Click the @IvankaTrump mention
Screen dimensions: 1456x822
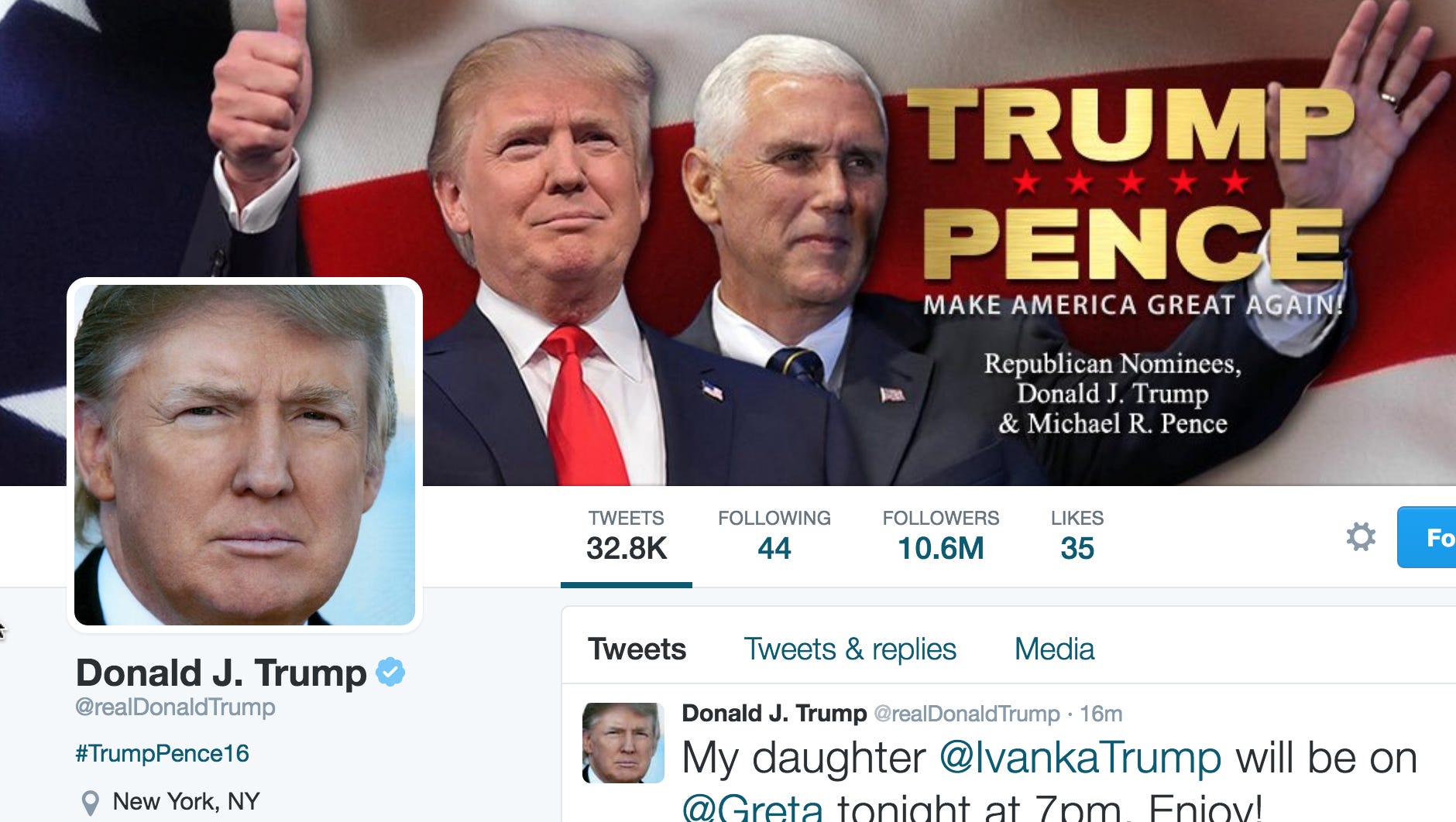point(1080,757)
